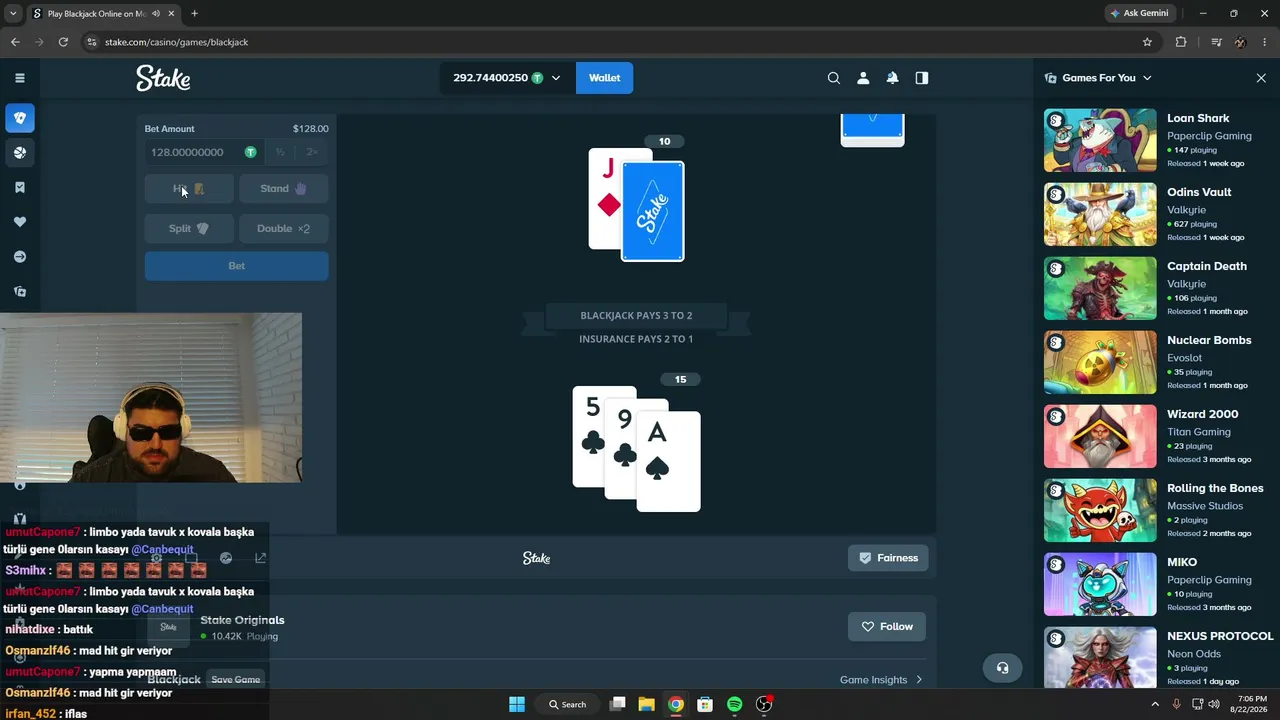Open the Fairness button

coord(888,558)
